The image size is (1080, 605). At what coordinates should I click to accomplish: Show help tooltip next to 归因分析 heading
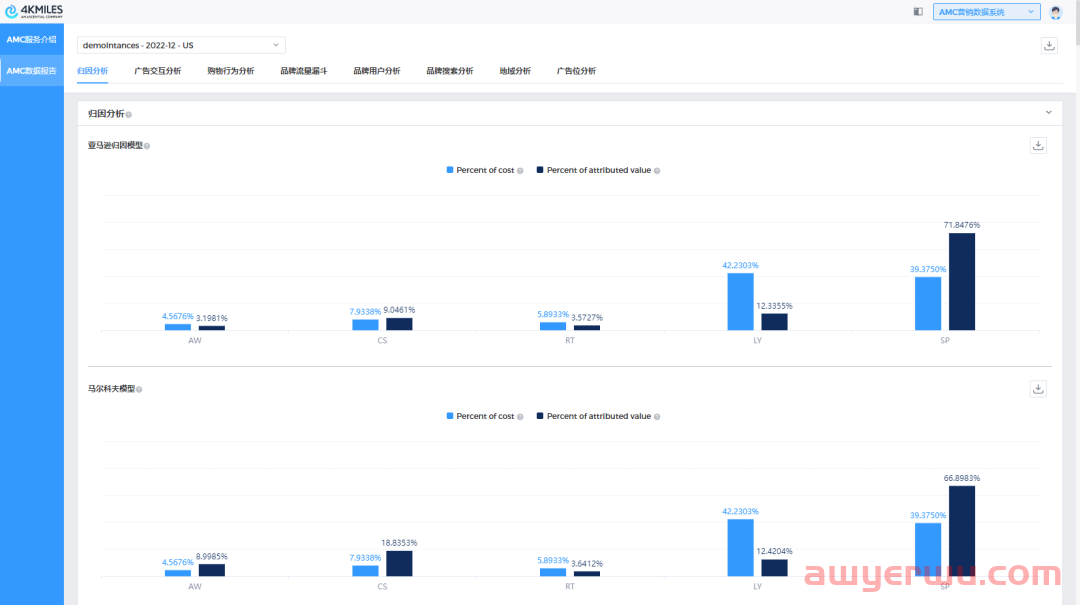129,114
